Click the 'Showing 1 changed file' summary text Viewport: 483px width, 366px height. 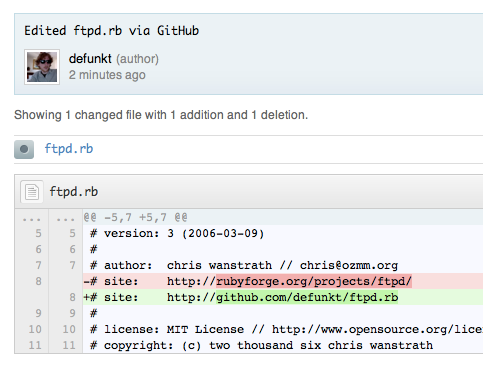pyautogui.click(x=161, y=115)
